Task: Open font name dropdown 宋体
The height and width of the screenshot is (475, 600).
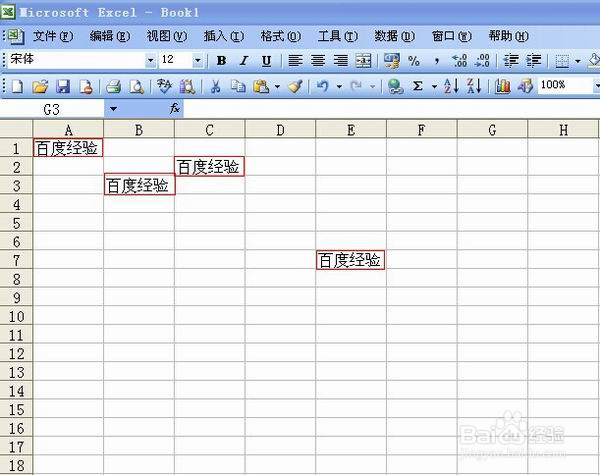Action: point(151,60)
